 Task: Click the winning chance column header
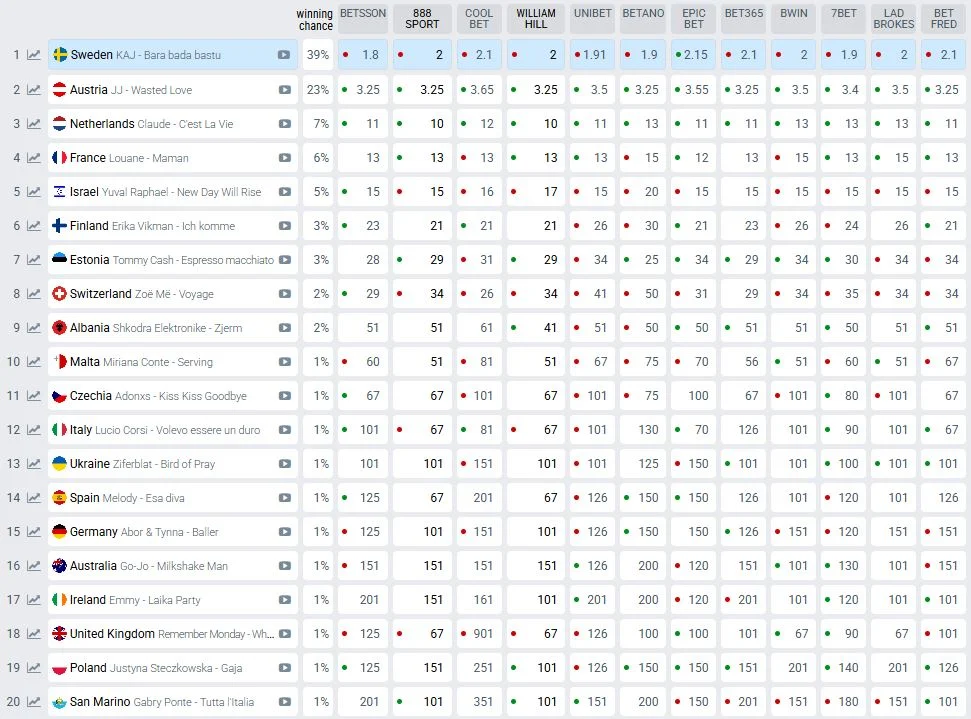click(315, 20)
